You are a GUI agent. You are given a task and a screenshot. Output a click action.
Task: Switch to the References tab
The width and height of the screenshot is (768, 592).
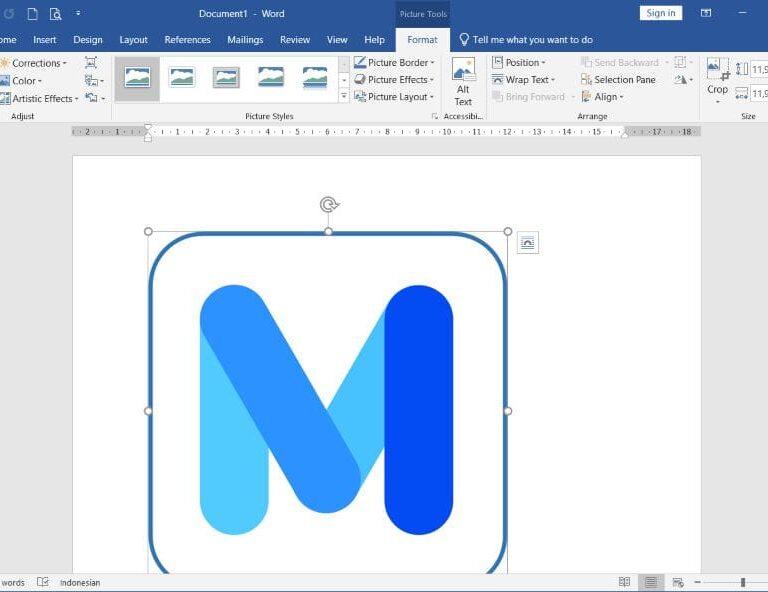(x=187, y=40)
